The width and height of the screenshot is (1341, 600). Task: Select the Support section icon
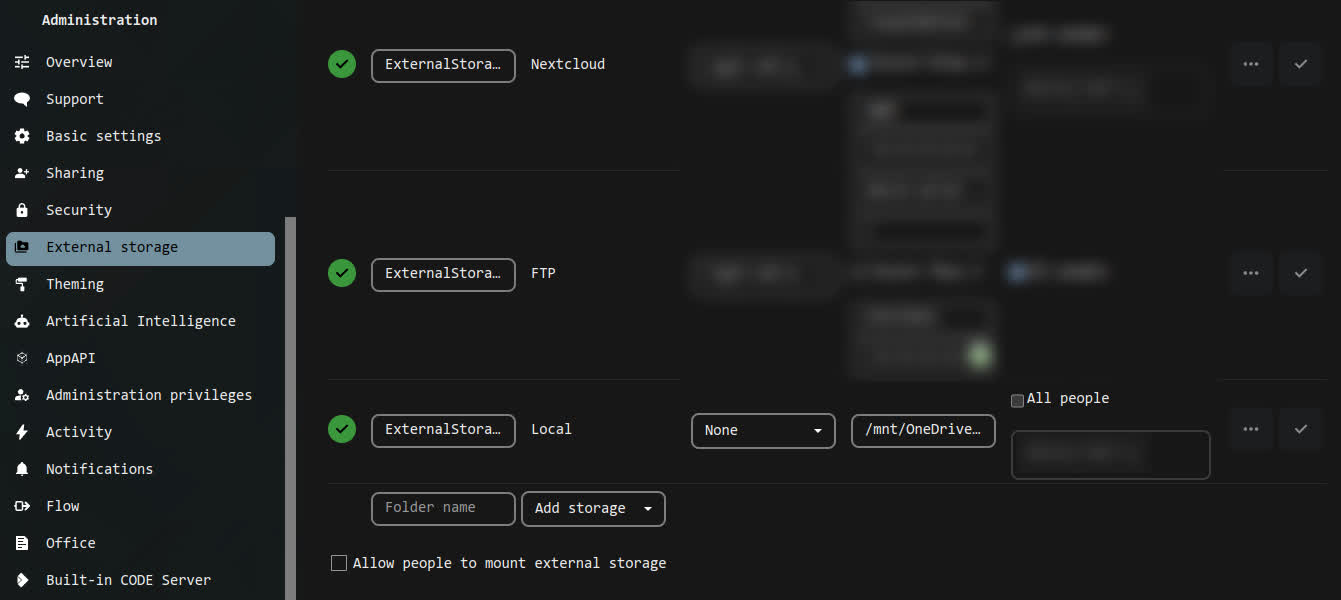22,98
